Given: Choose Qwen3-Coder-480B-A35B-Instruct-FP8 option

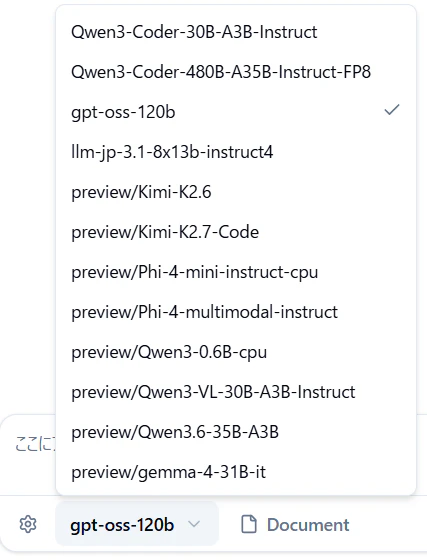Looking at the screenshot, I should pos(236,72).
